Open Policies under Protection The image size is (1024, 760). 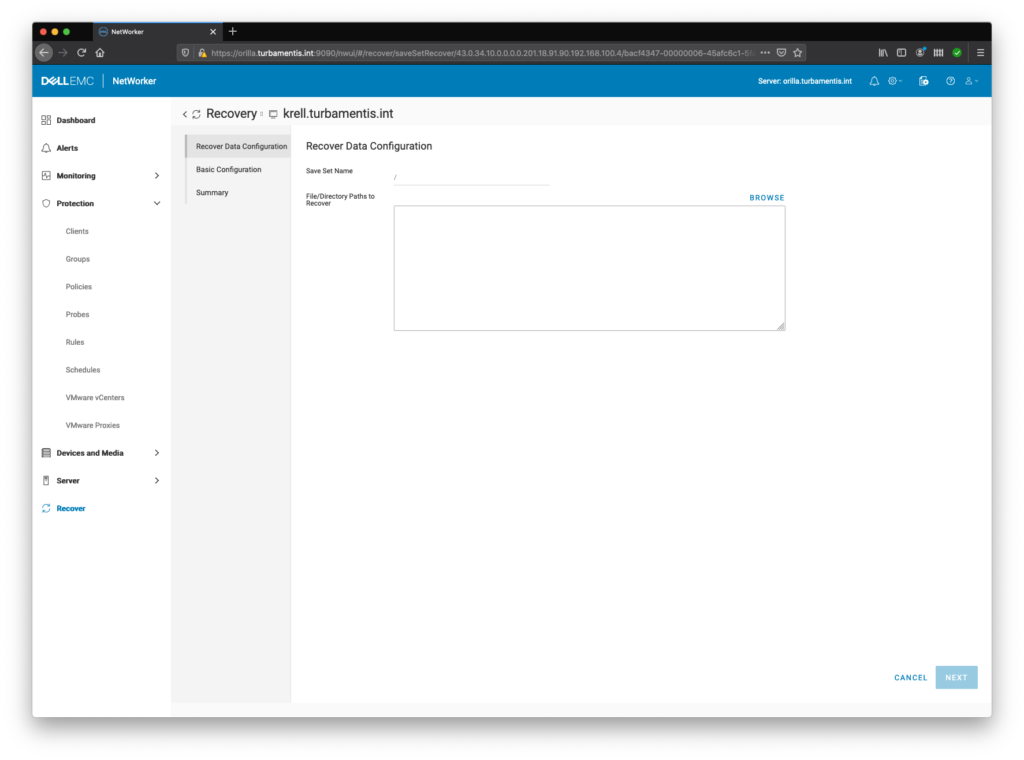(x=77, y=286)
